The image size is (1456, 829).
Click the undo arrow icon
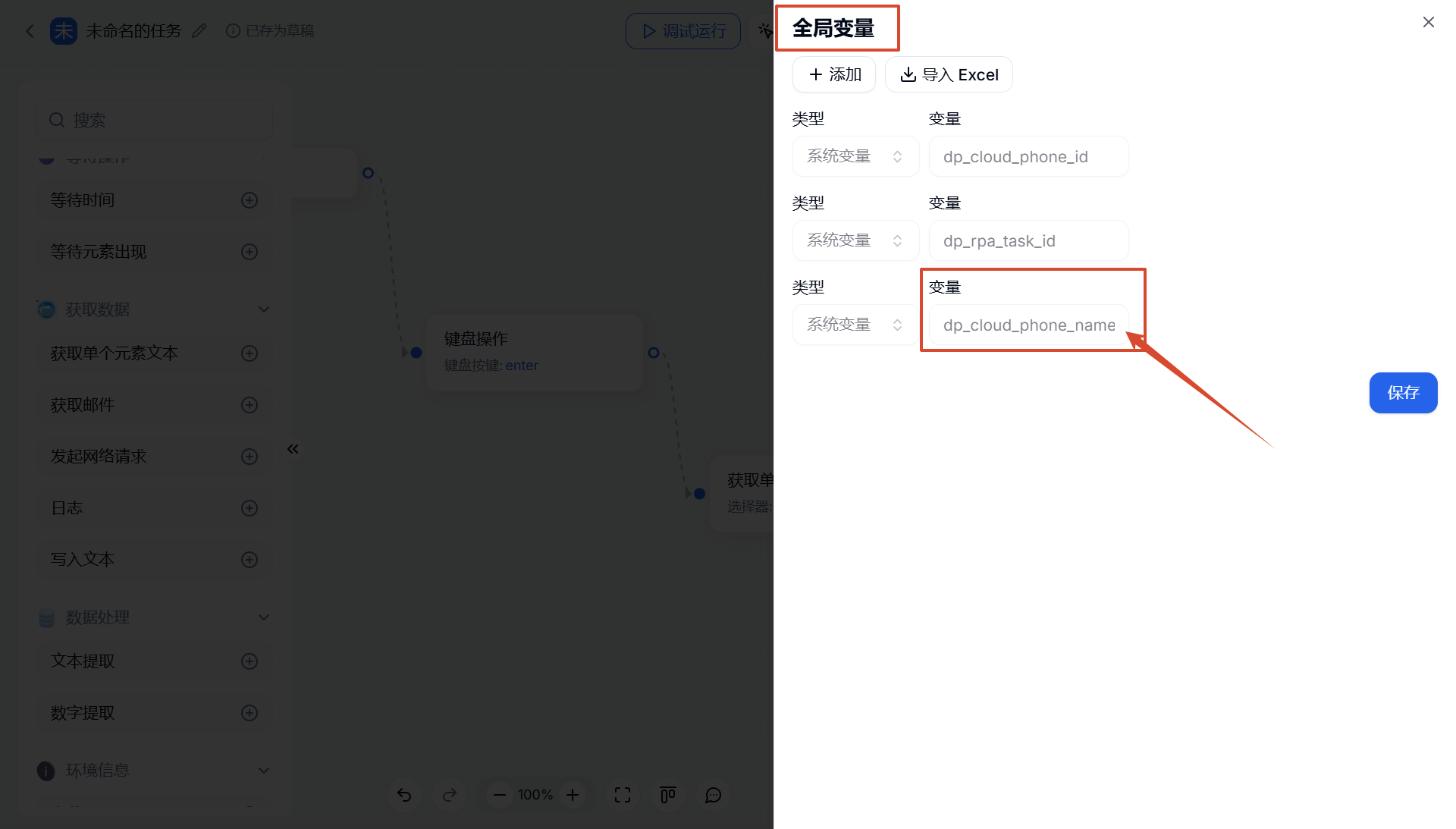[404, 795]
